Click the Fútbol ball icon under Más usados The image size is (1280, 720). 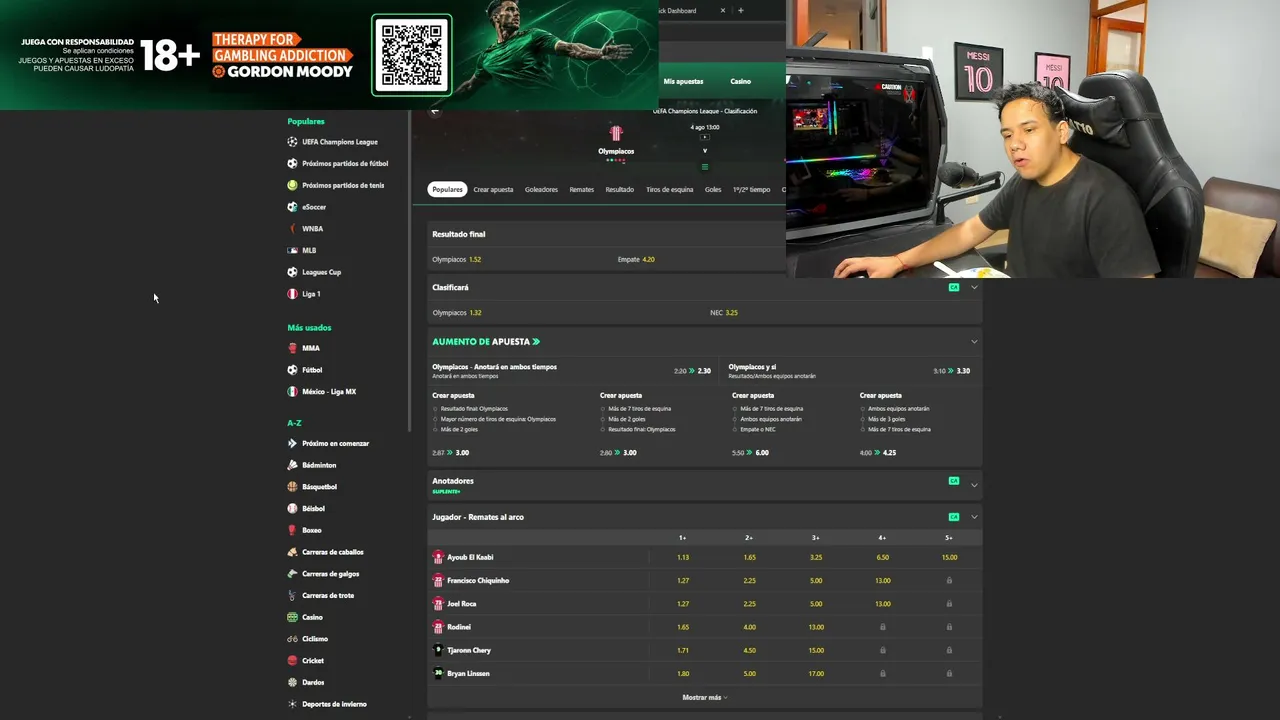292,370
